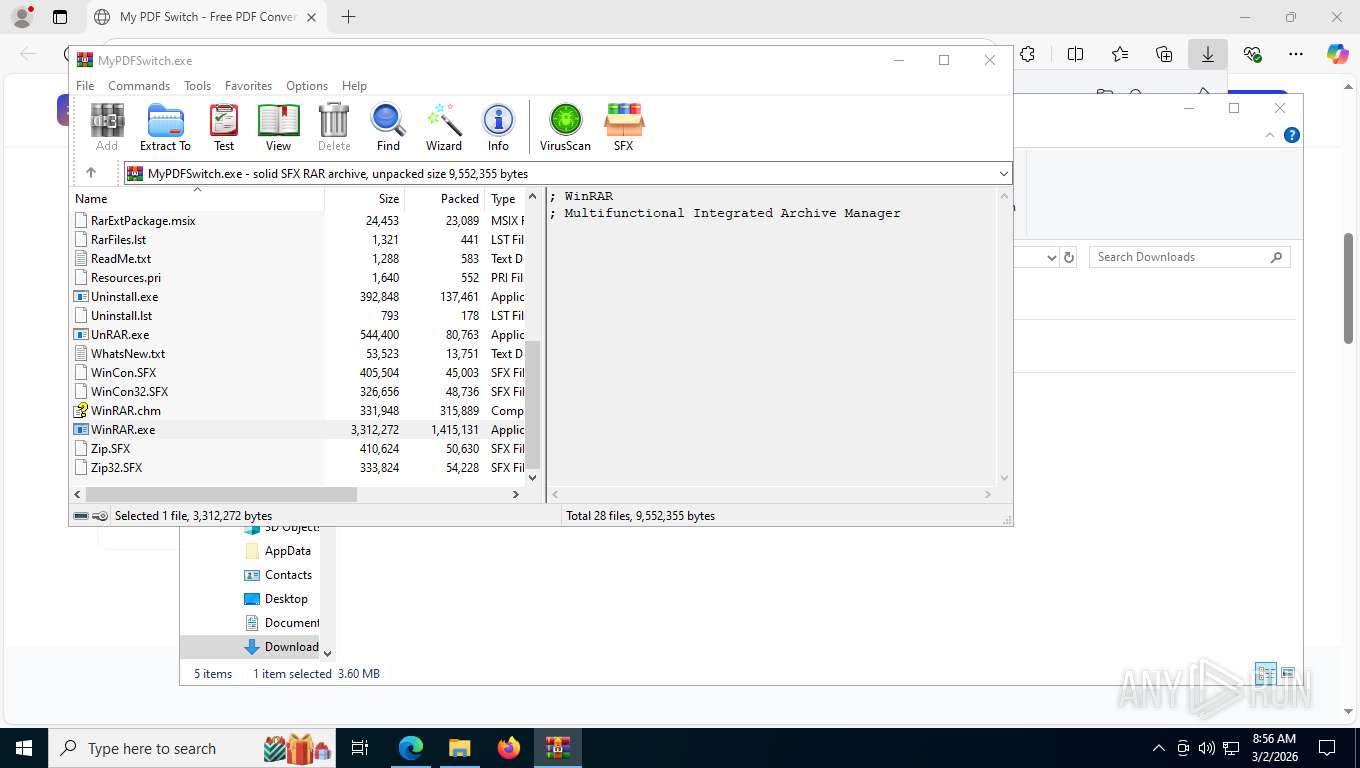Open the Windows Start menu
The height and width of the screenshot is (768, 1360).
click(23, 748)
